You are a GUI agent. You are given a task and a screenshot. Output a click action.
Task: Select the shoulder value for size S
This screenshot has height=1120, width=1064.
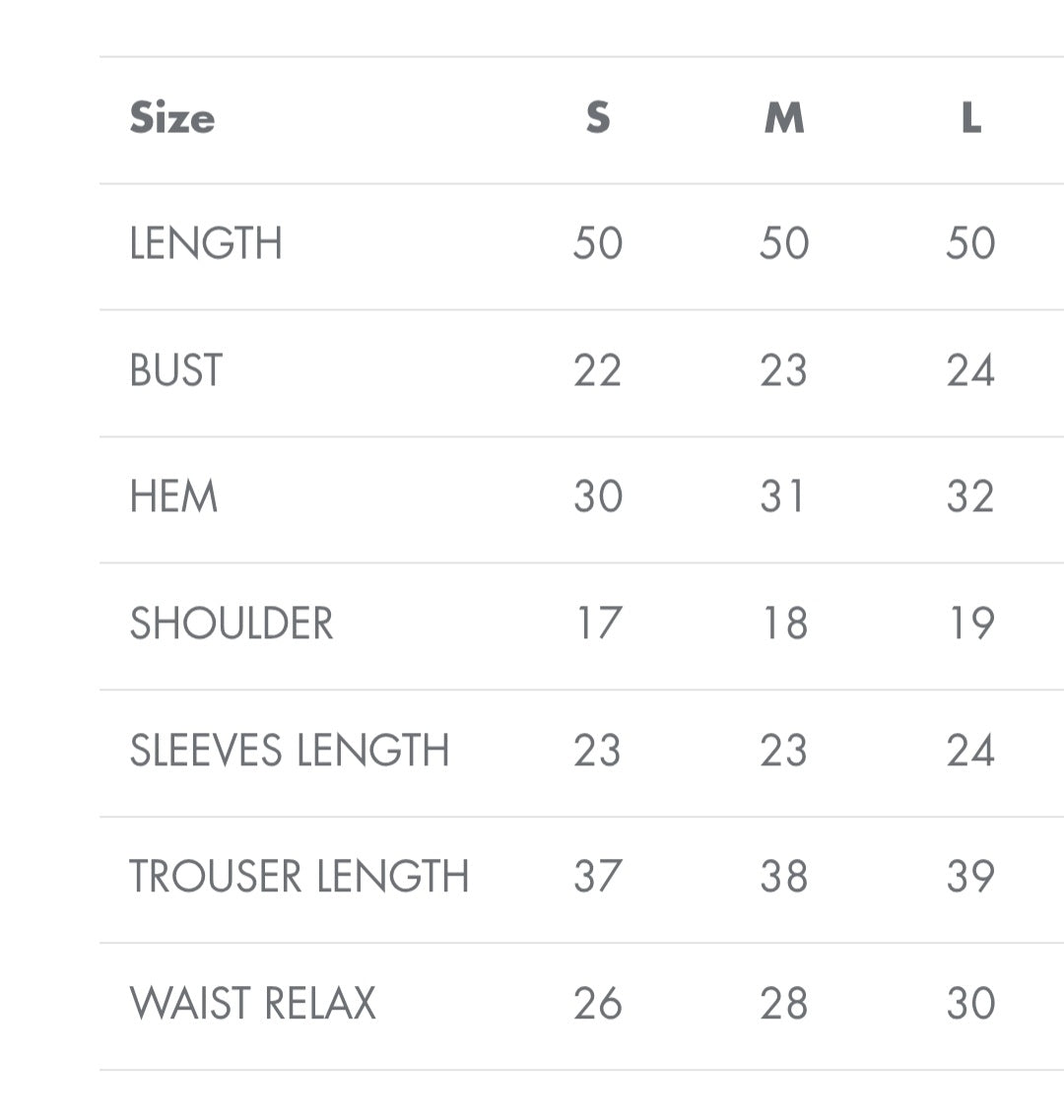click(x=598, y=624)
